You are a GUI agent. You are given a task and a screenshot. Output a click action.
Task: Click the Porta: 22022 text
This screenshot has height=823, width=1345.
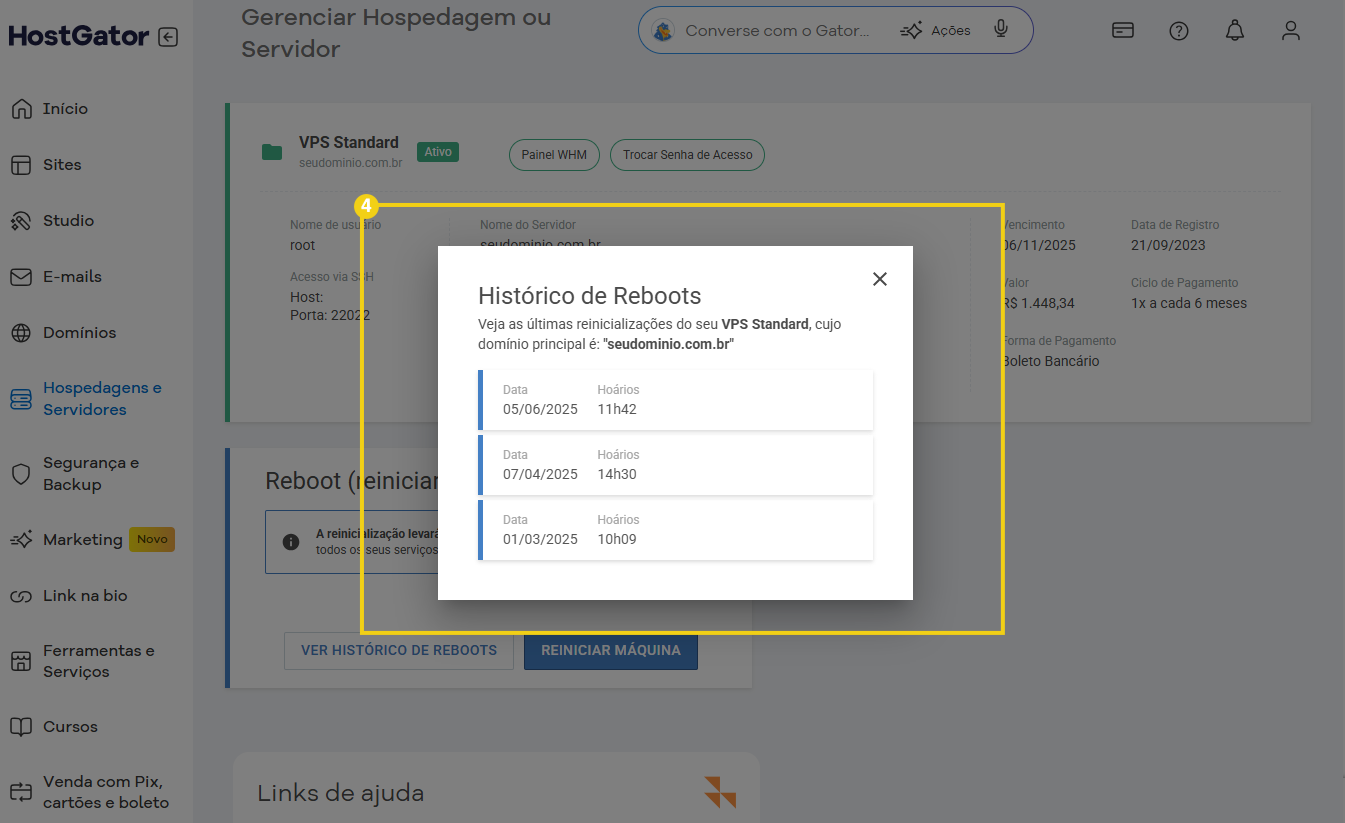(x=330, y=315)
